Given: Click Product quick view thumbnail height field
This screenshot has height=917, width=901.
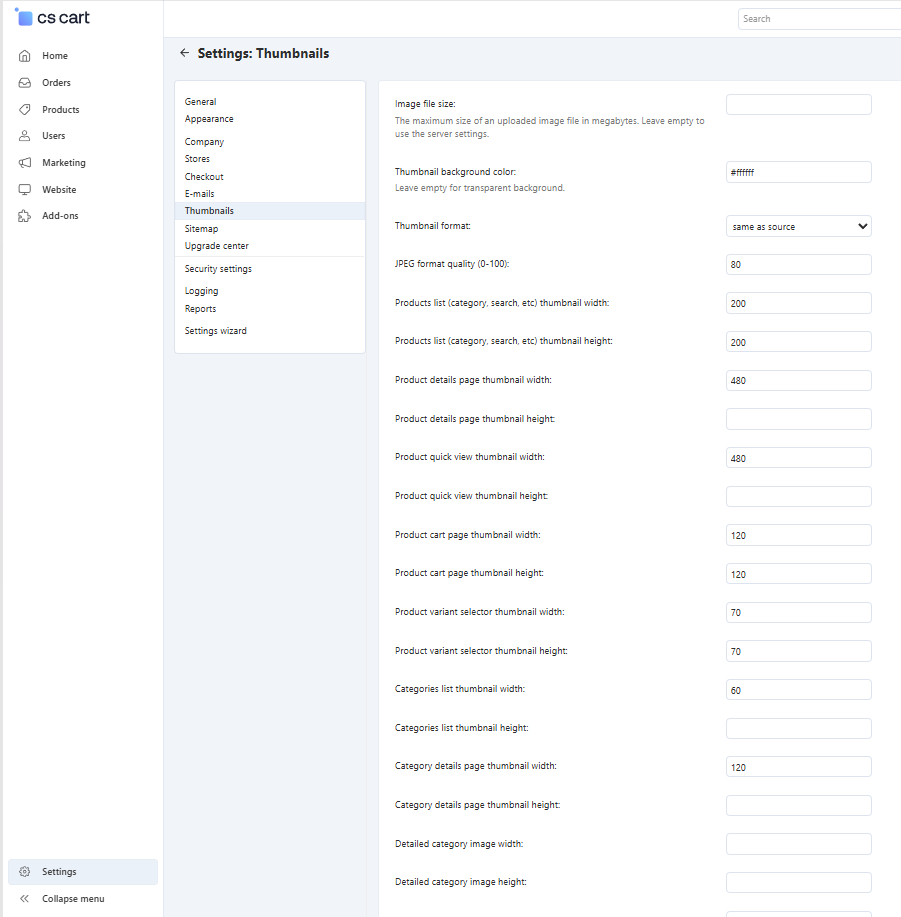Looking at the screenshot, I should (x=799, y=497).
